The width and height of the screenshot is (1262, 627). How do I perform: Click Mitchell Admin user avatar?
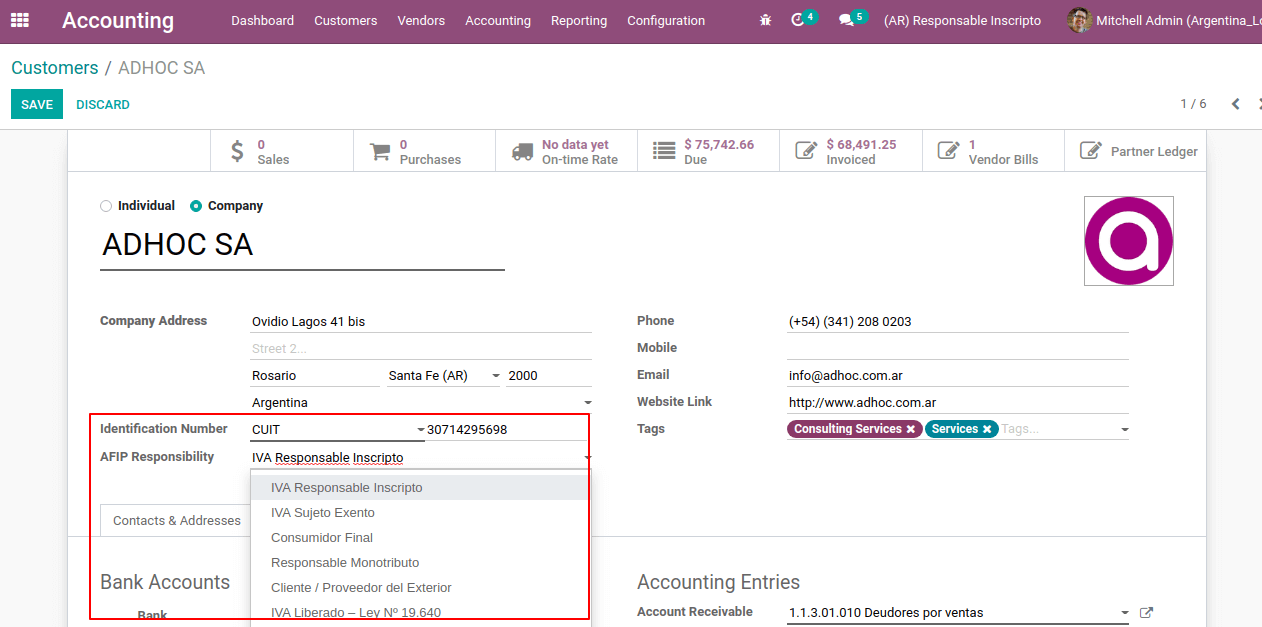[1079, 20]
